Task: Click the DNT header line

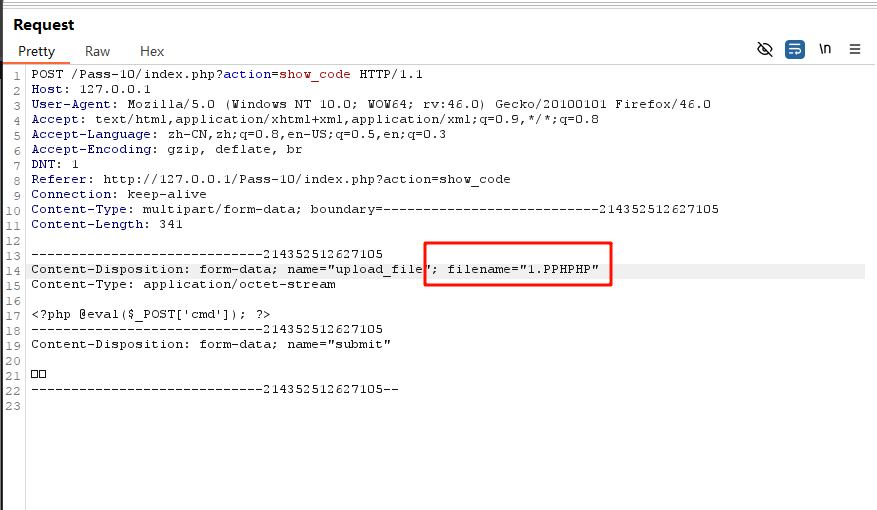Action: [x=55, y=164]
